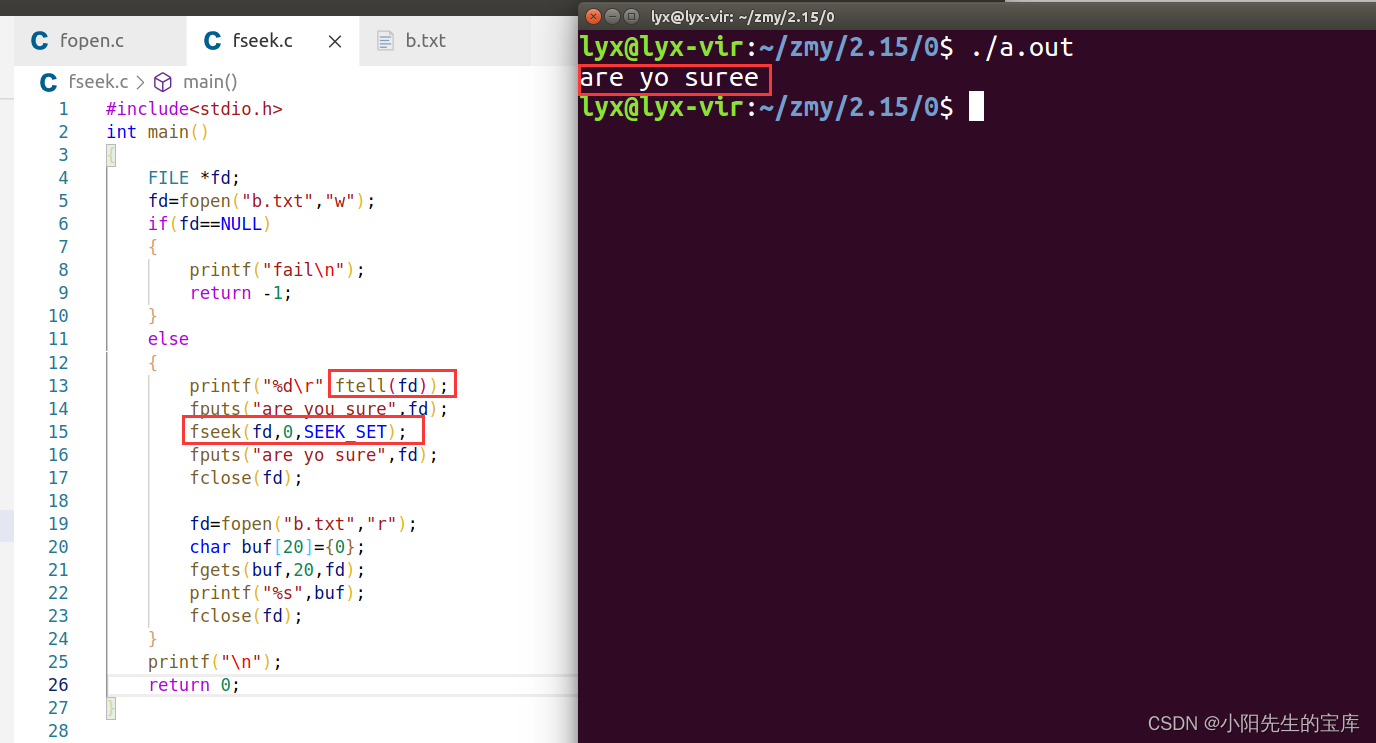Image resolution: width=1376 pixels, height=743 pixels.
Task: Click the printf("%s",buf) line
Action: pyautogui.click(x=277, y=592)
